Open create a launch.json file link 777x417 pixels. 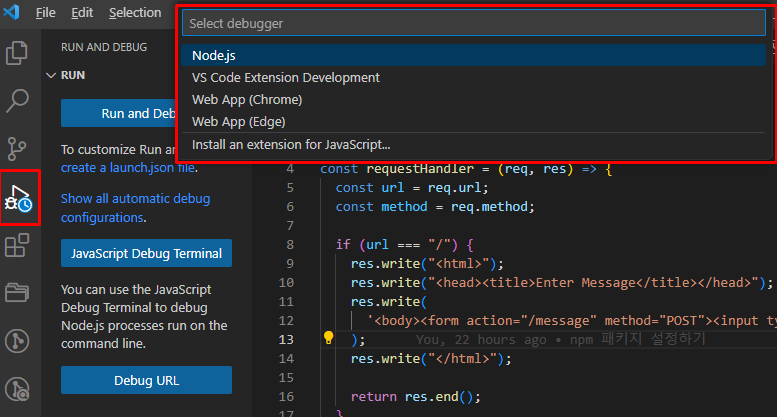pos(128,168)
